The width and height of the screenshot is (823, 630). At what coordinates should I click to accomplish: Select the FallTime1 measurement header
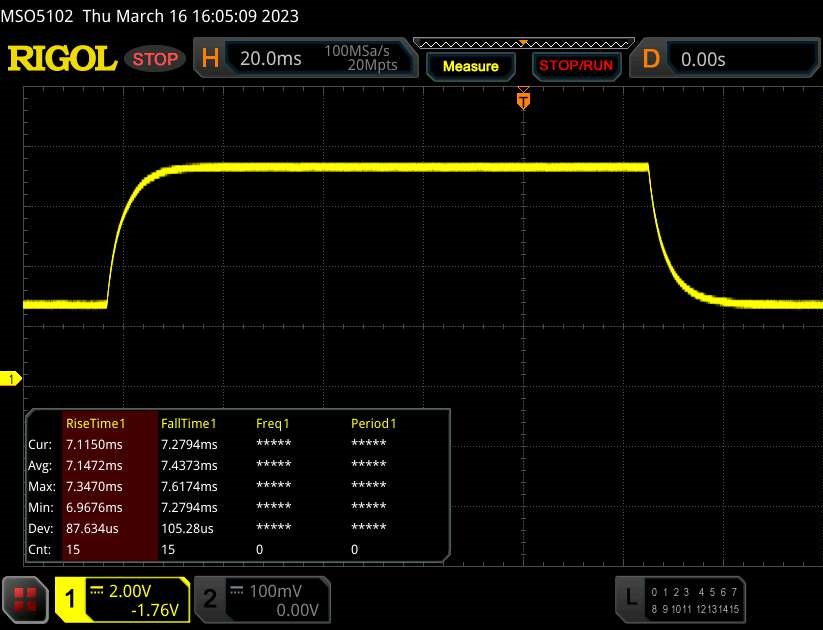[188, 424]
